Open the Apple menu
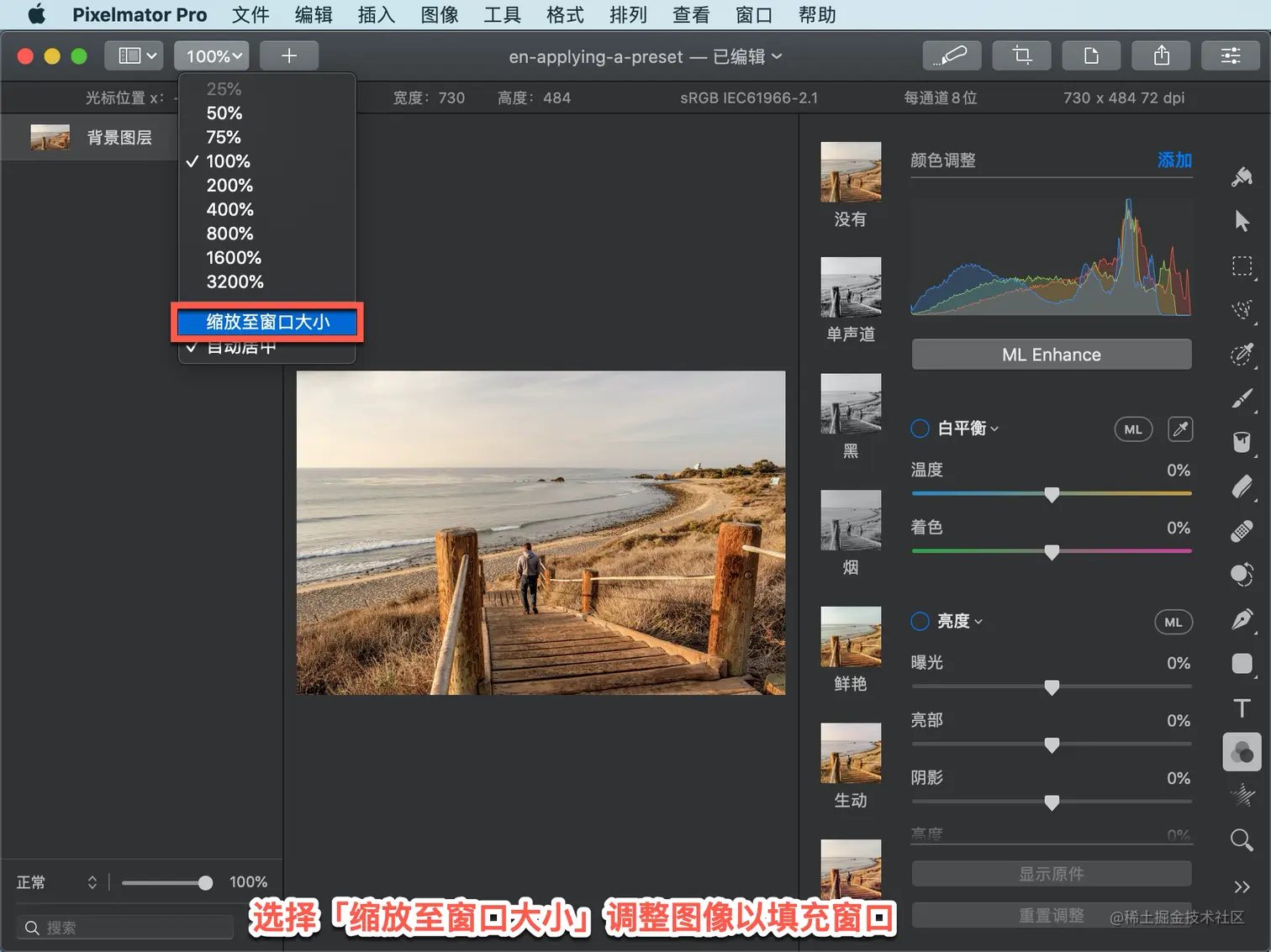 click(37, 15)
